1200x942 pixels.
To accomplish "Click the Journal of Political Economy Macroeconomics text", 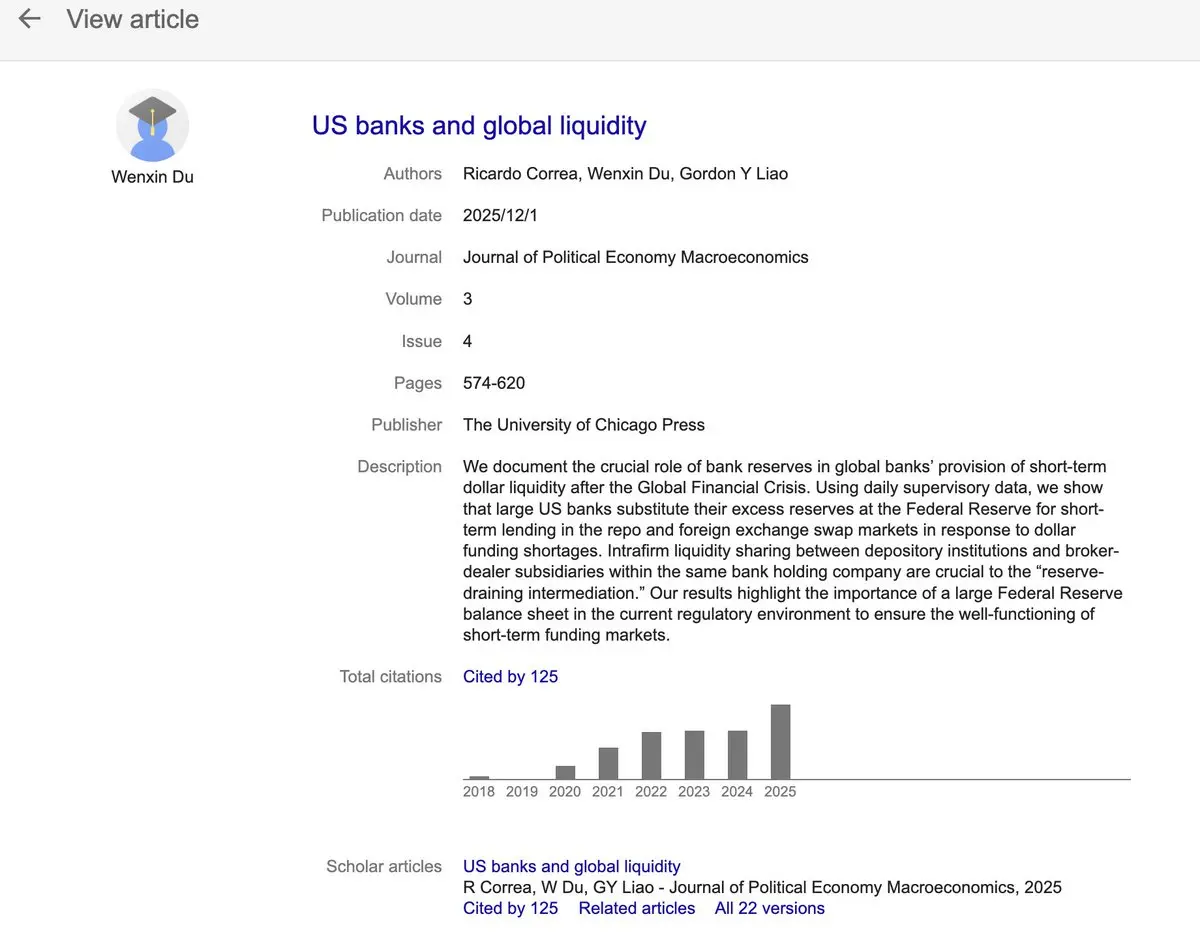I will pyautogui.click(x=635, y=257).
